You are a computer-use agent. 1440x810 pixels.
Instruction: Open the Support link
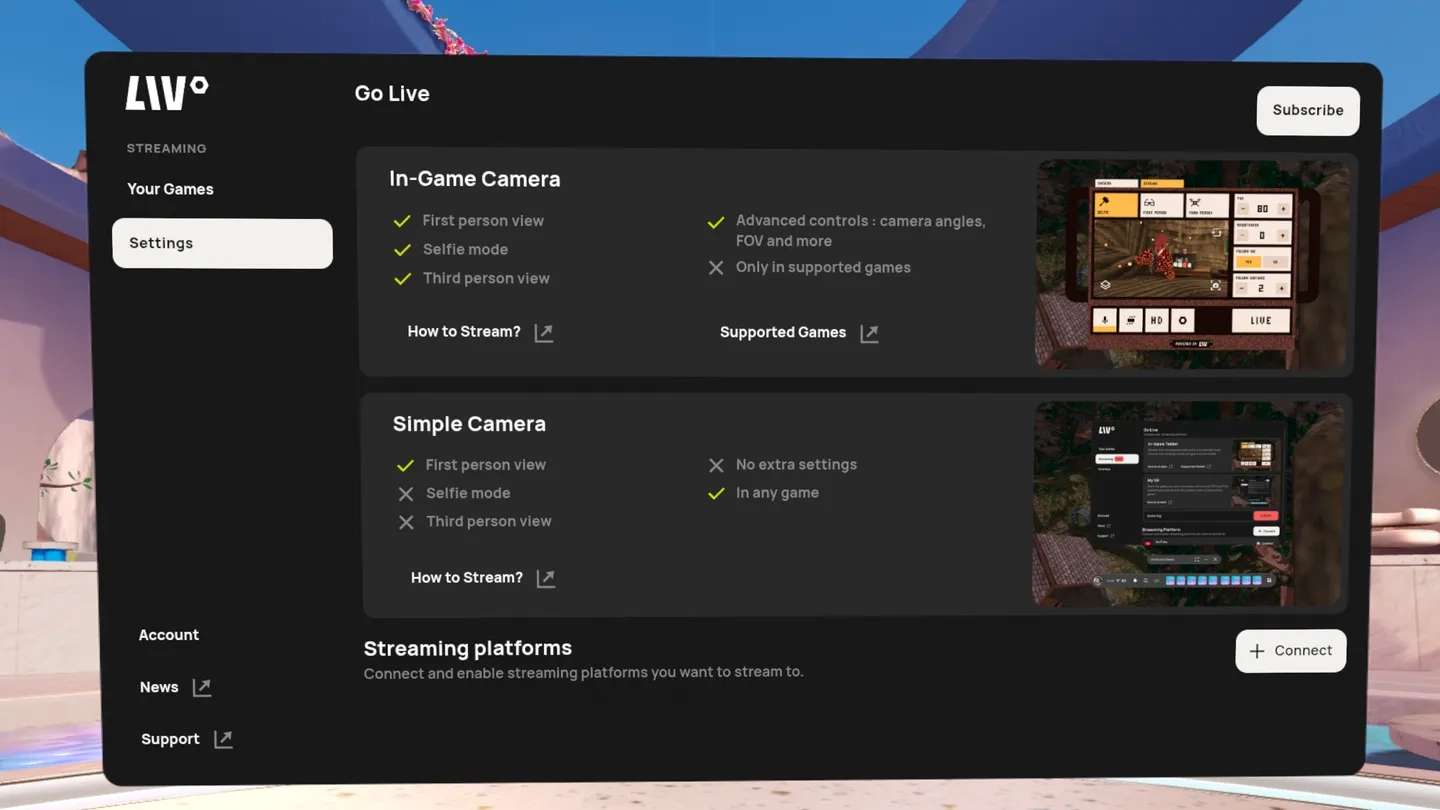pyautogui.click(x=170, y=739)
